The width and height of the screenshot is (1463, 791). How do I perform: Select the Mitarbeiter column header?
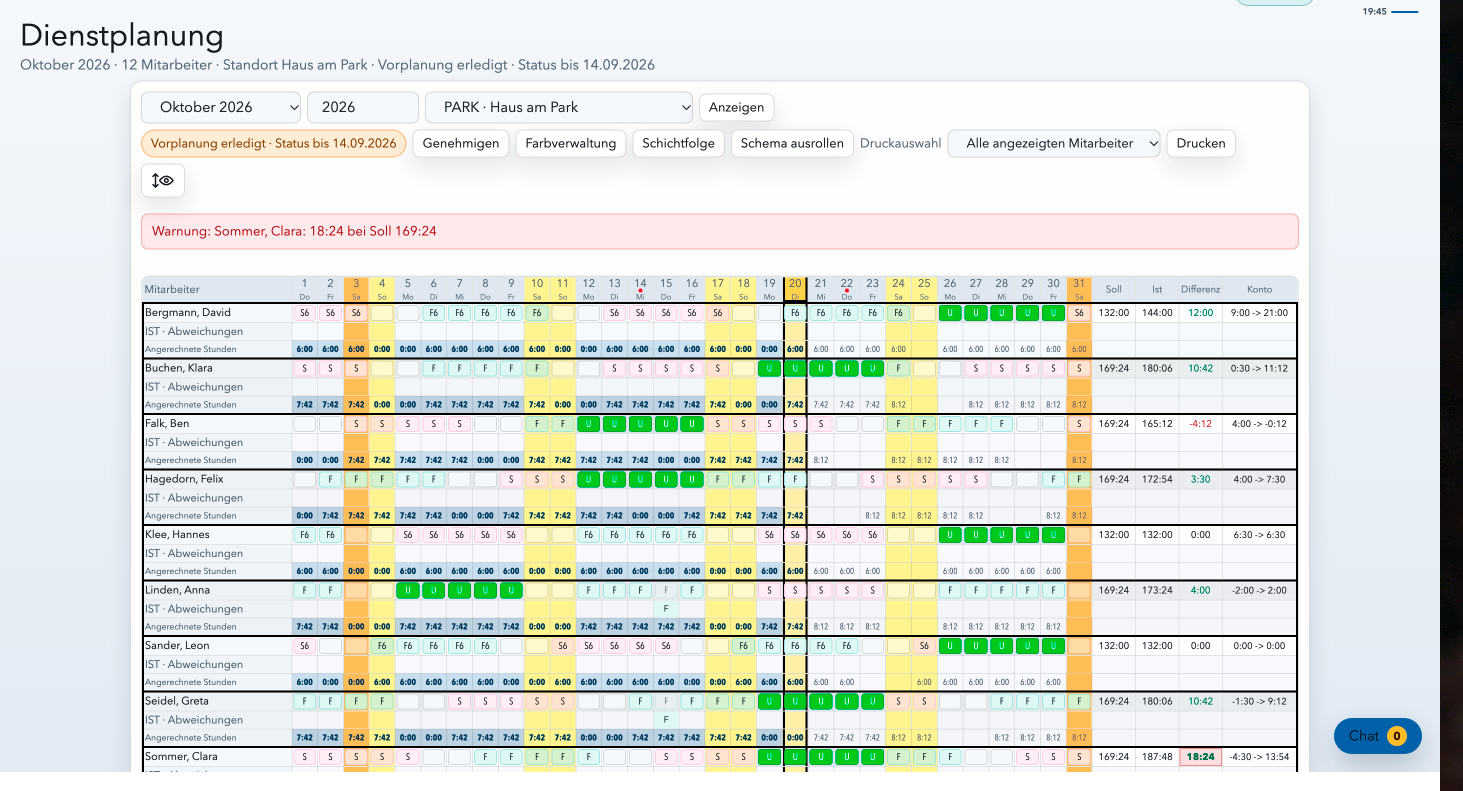coord(217,289)
